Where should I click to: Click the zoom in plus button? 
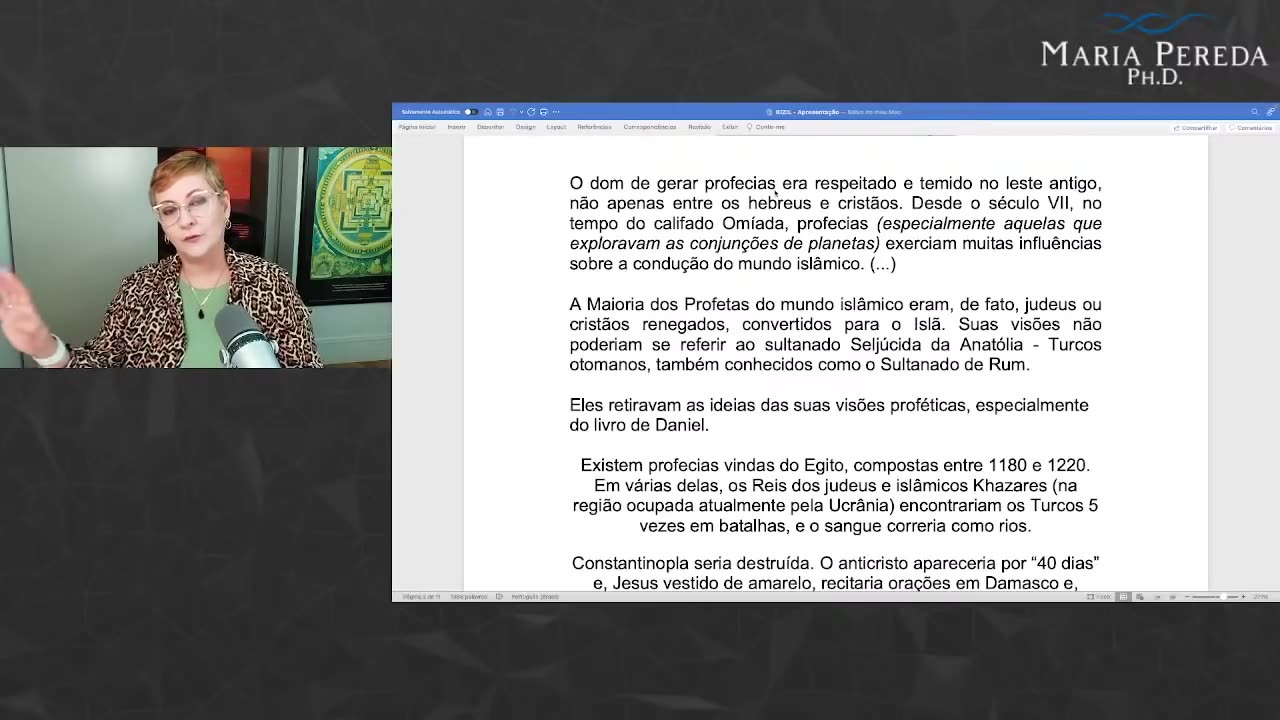pos(1244,597)
